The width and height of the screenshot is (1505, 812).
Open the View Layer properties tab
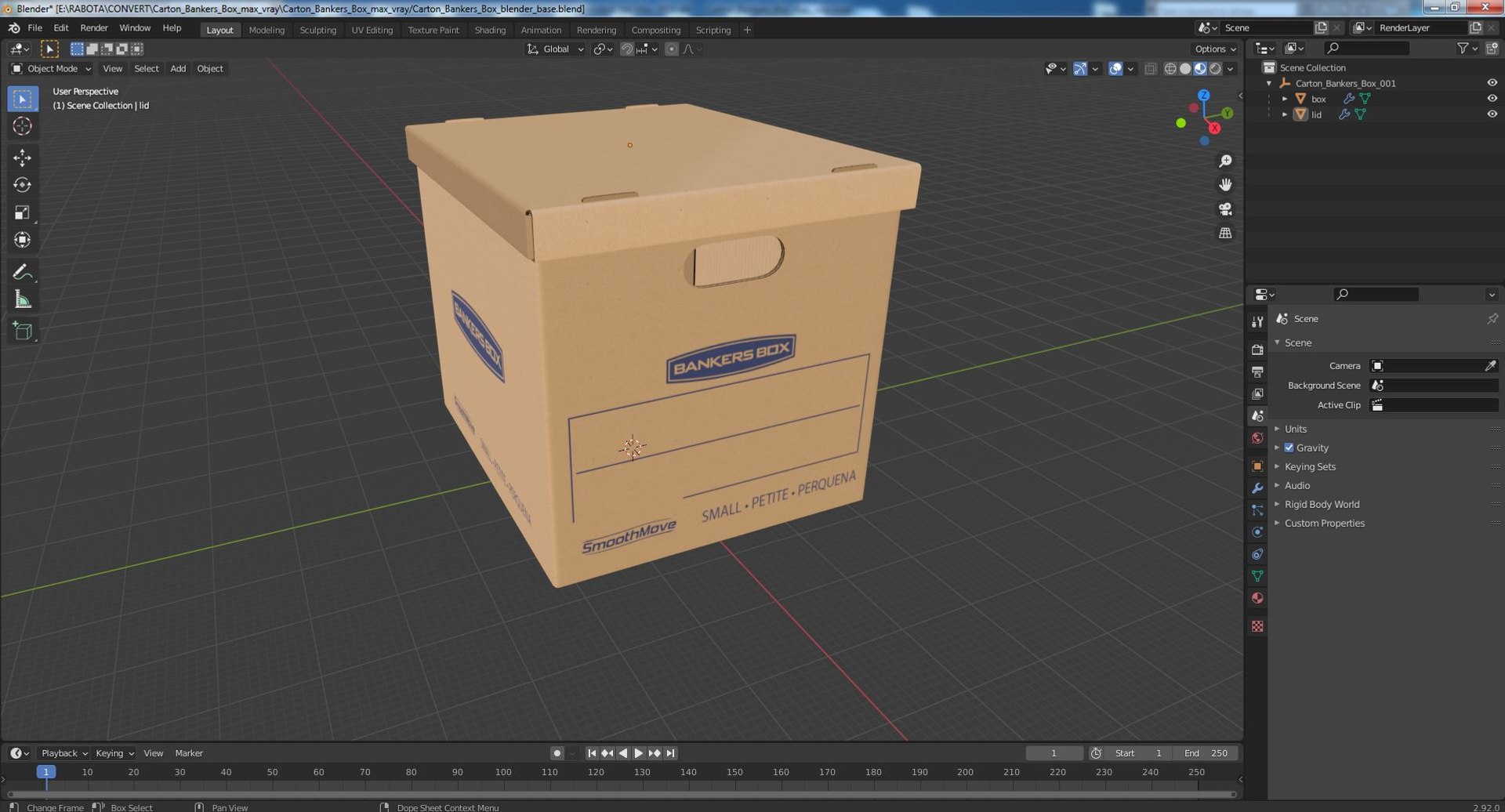click(x=1257, y=393)
